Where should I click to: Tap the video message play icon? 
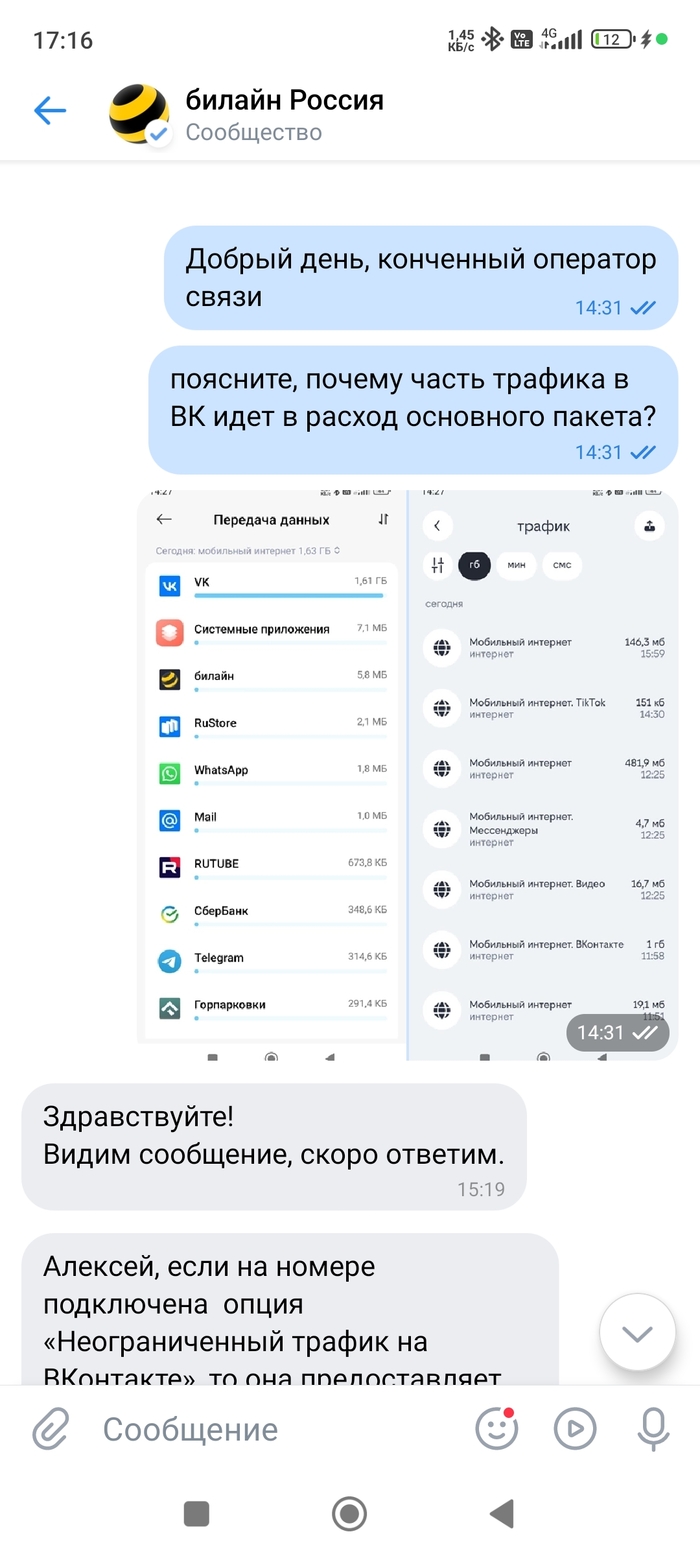[575, 1429]
